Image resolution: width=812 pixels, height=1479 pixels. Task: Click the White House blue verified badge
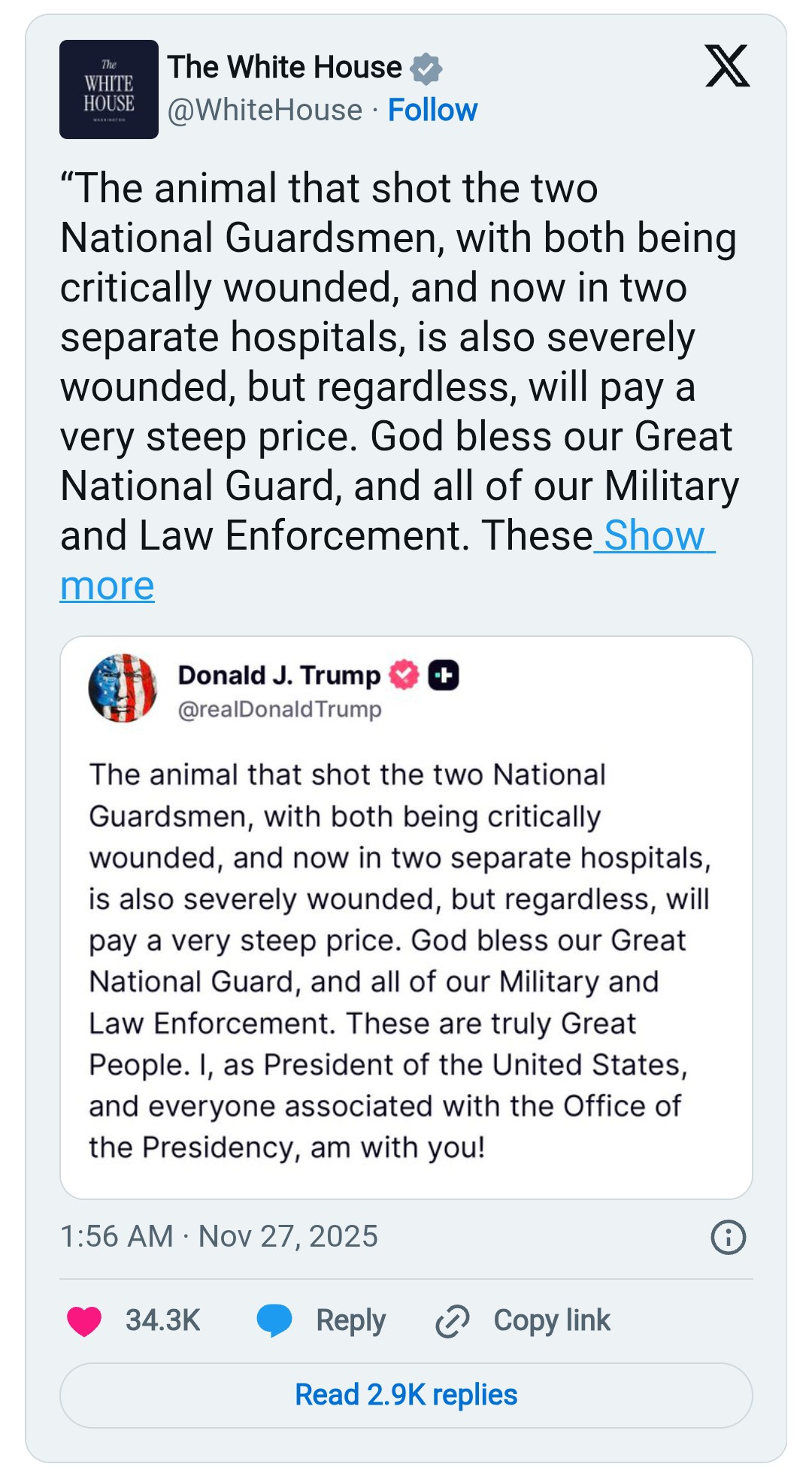click(x=426, y=68)
